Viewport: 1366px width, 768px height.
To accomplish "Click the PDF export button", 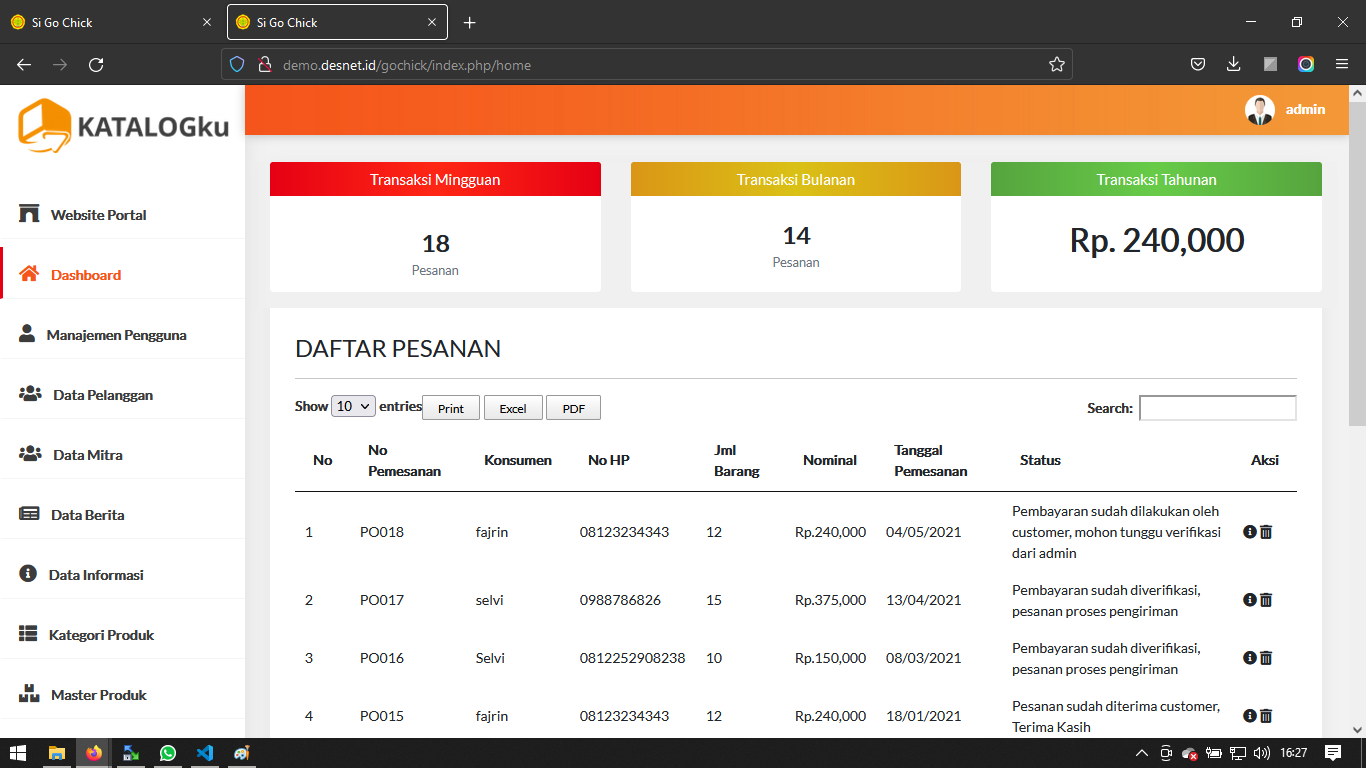I will click(573, 408).
